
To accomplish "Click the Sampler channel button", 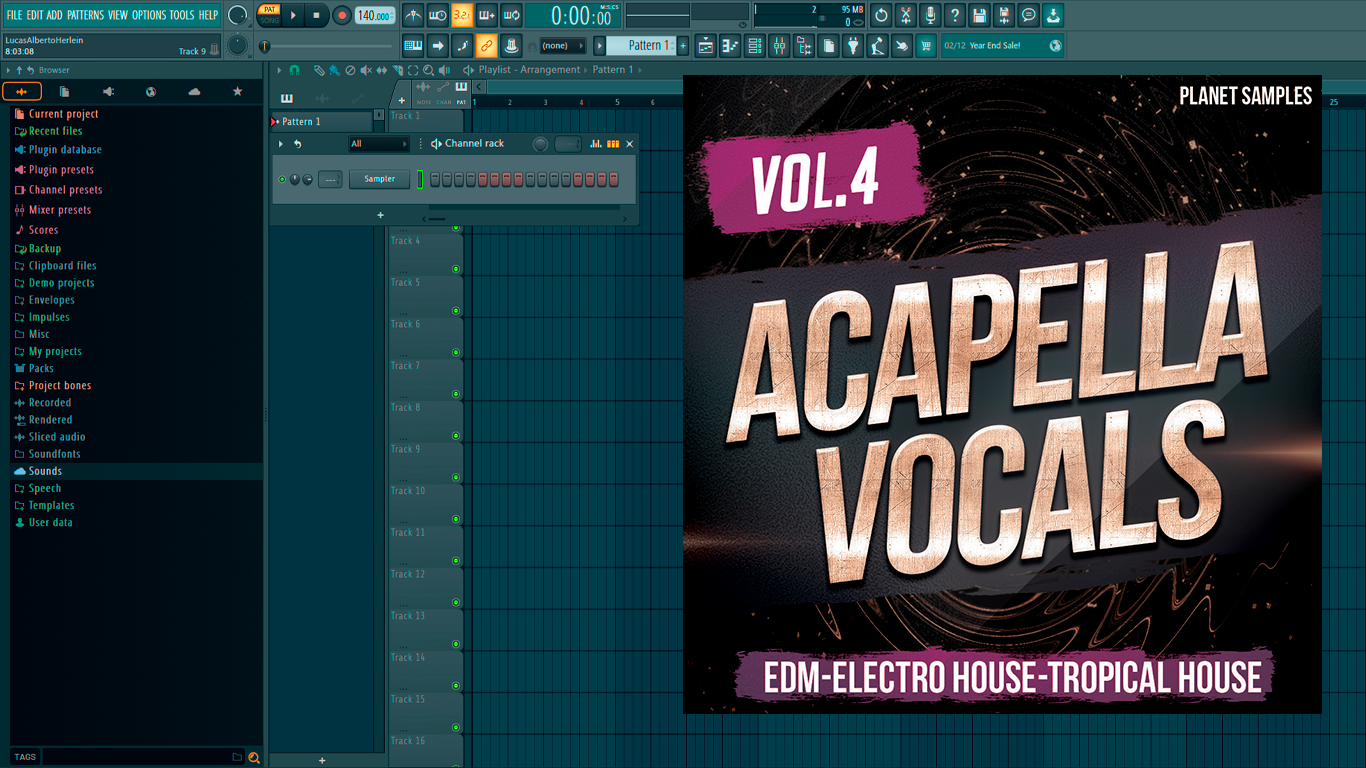I will point(379,179).
